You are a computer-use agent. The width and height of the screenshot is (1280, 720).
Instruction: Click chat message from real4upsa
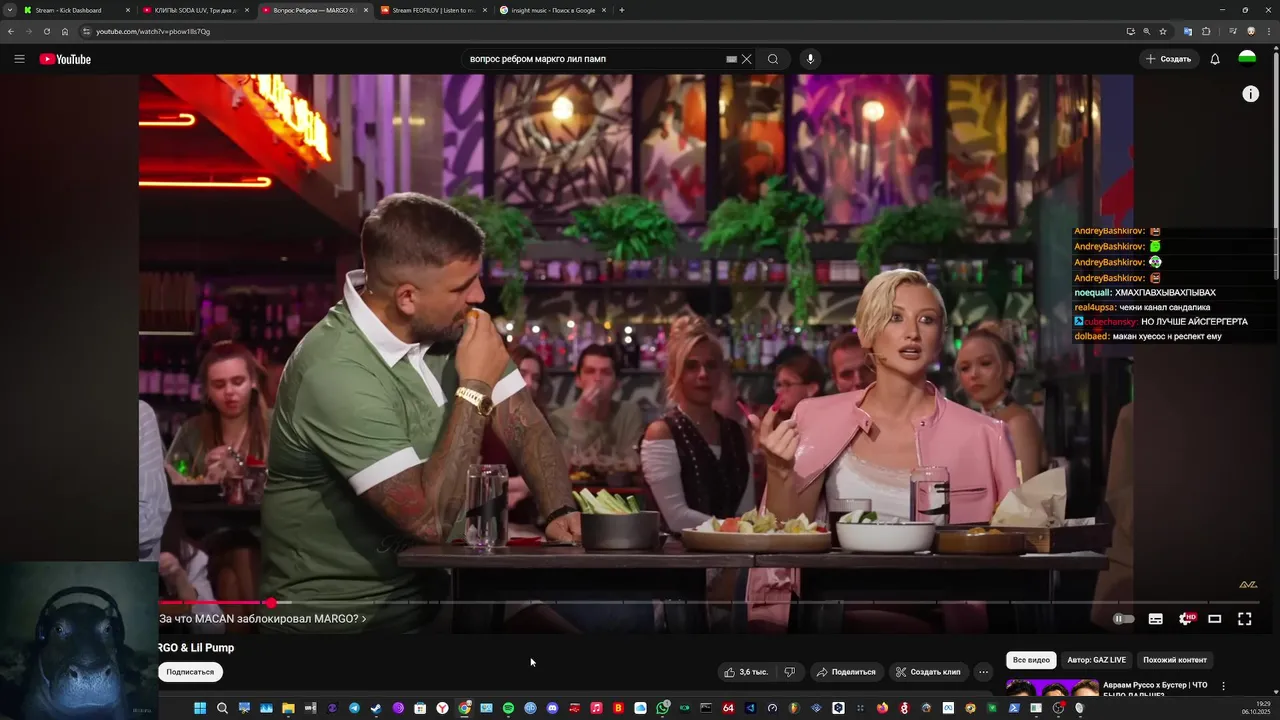(x=1142, y=307)
